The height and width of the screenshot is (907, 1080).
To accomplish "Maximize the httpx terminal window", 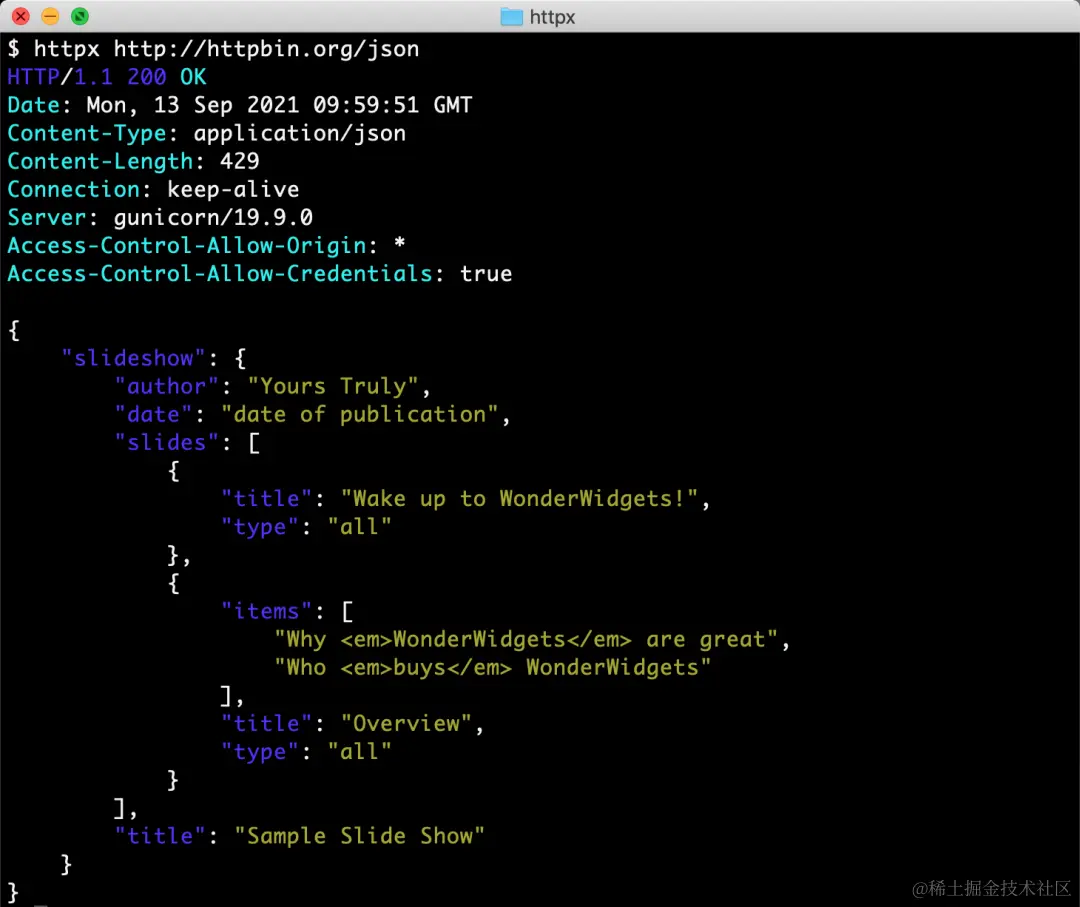I will click(80, 16).
